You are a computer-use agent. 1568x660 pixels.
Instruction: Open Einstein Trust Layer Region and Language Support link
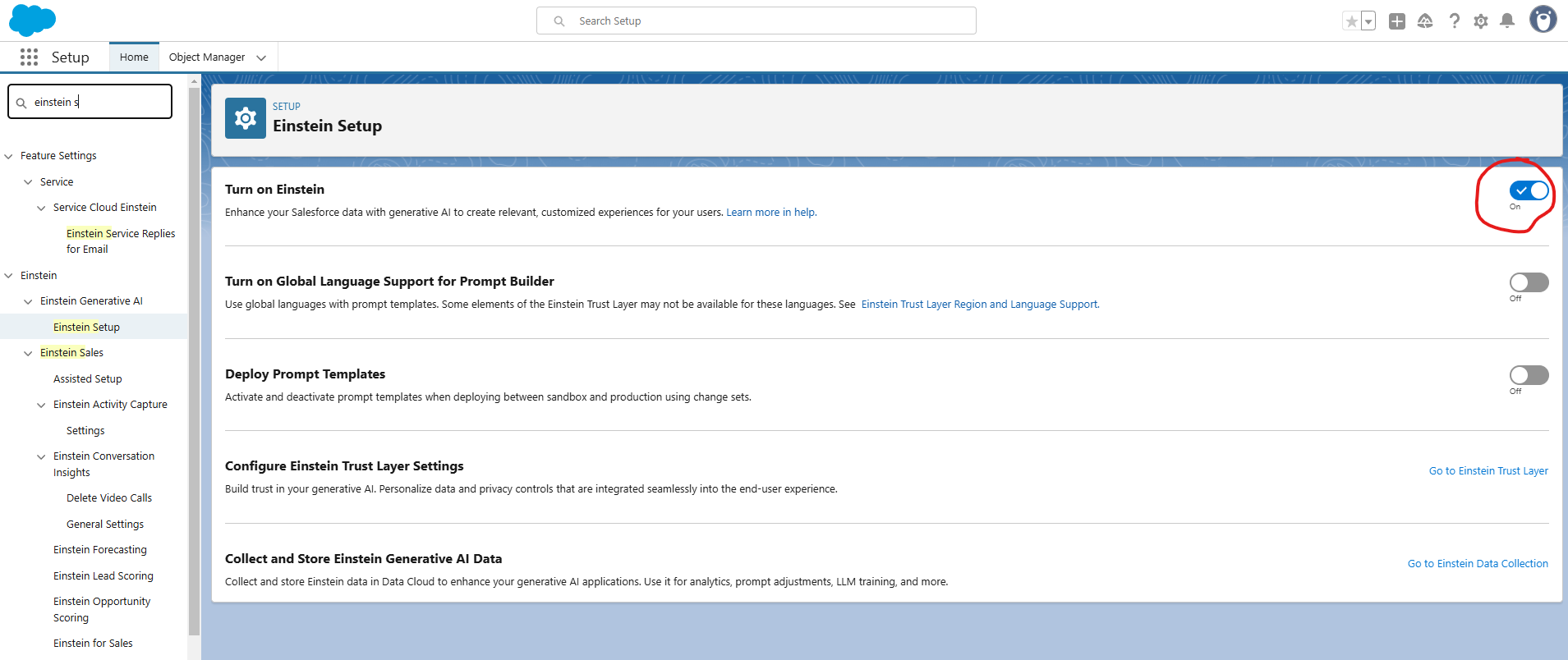pos(980,304)
